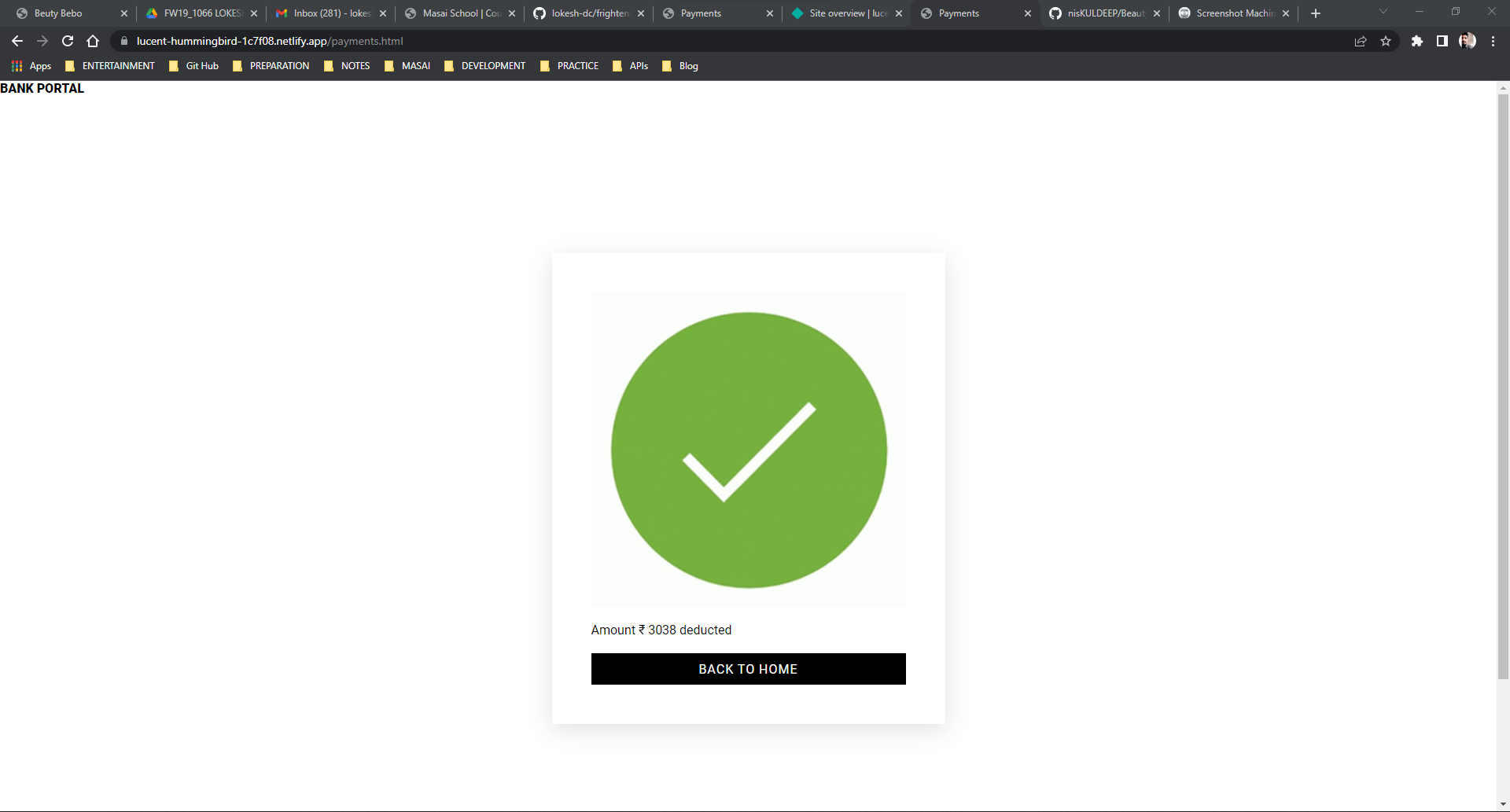This screenshot has height=812, width=1510.
Task: Click the Home icon in the toolbar
Action: coord(93,41)
